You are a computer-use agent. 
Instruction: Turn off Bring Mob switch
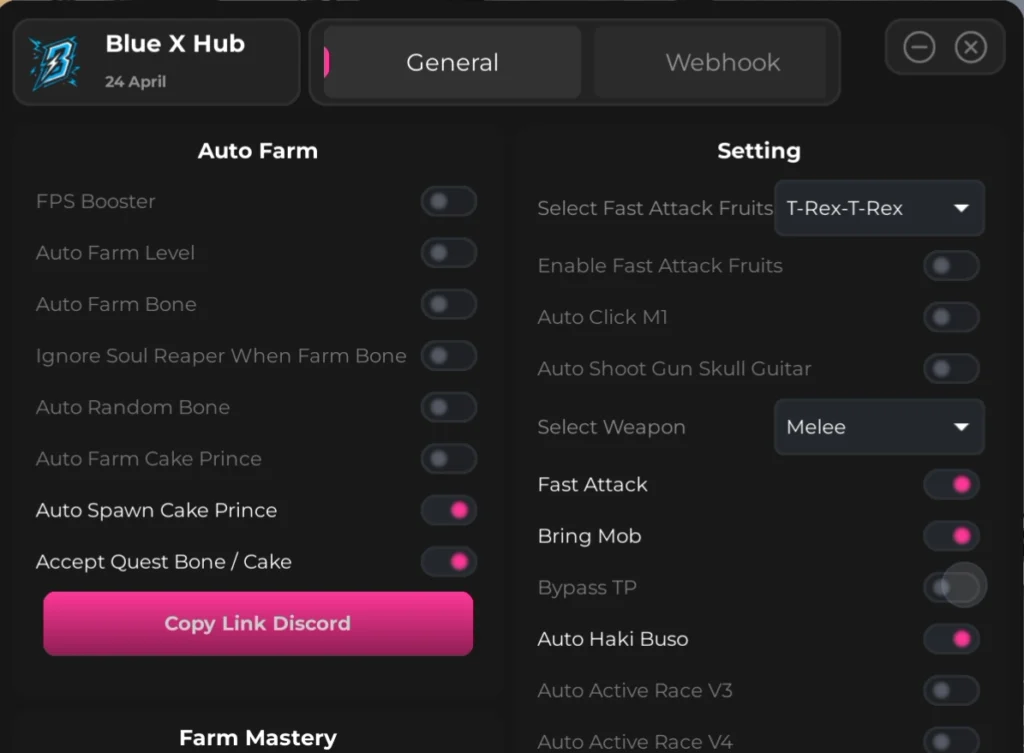951,536
